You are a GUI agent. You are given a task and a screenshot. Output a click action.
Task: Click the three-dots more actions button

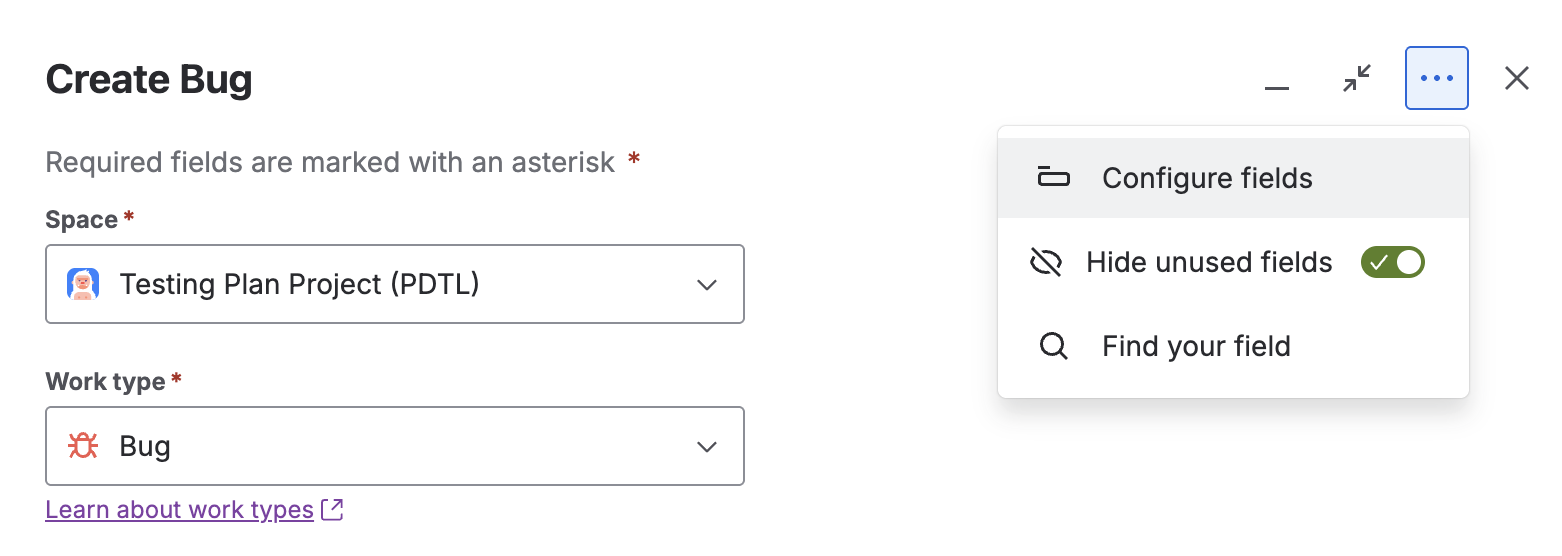1437,78
